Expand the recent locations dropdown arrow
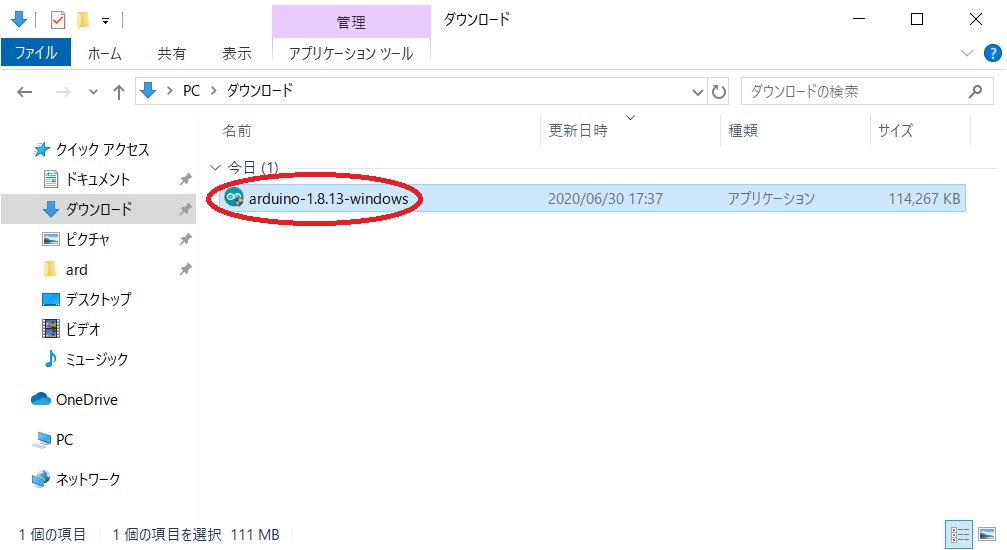 (x=94, y=92)
